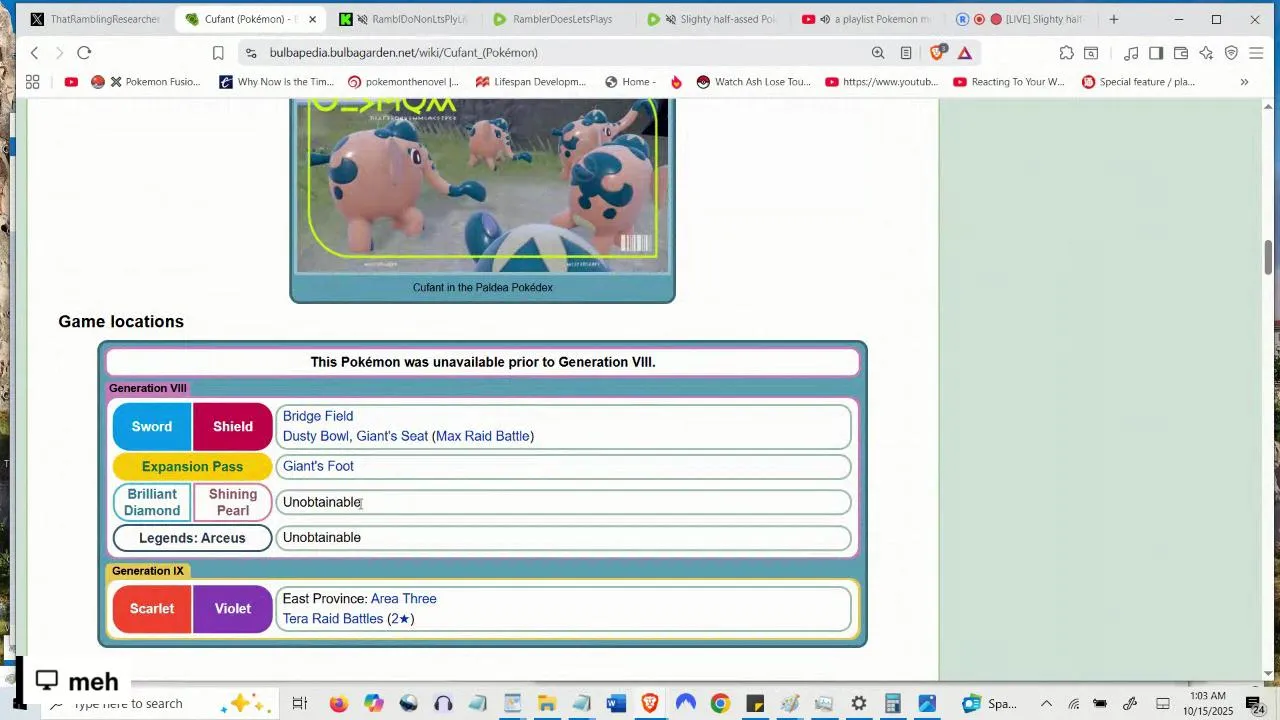Open the Brave Shields lion icon

click(937, 53)
